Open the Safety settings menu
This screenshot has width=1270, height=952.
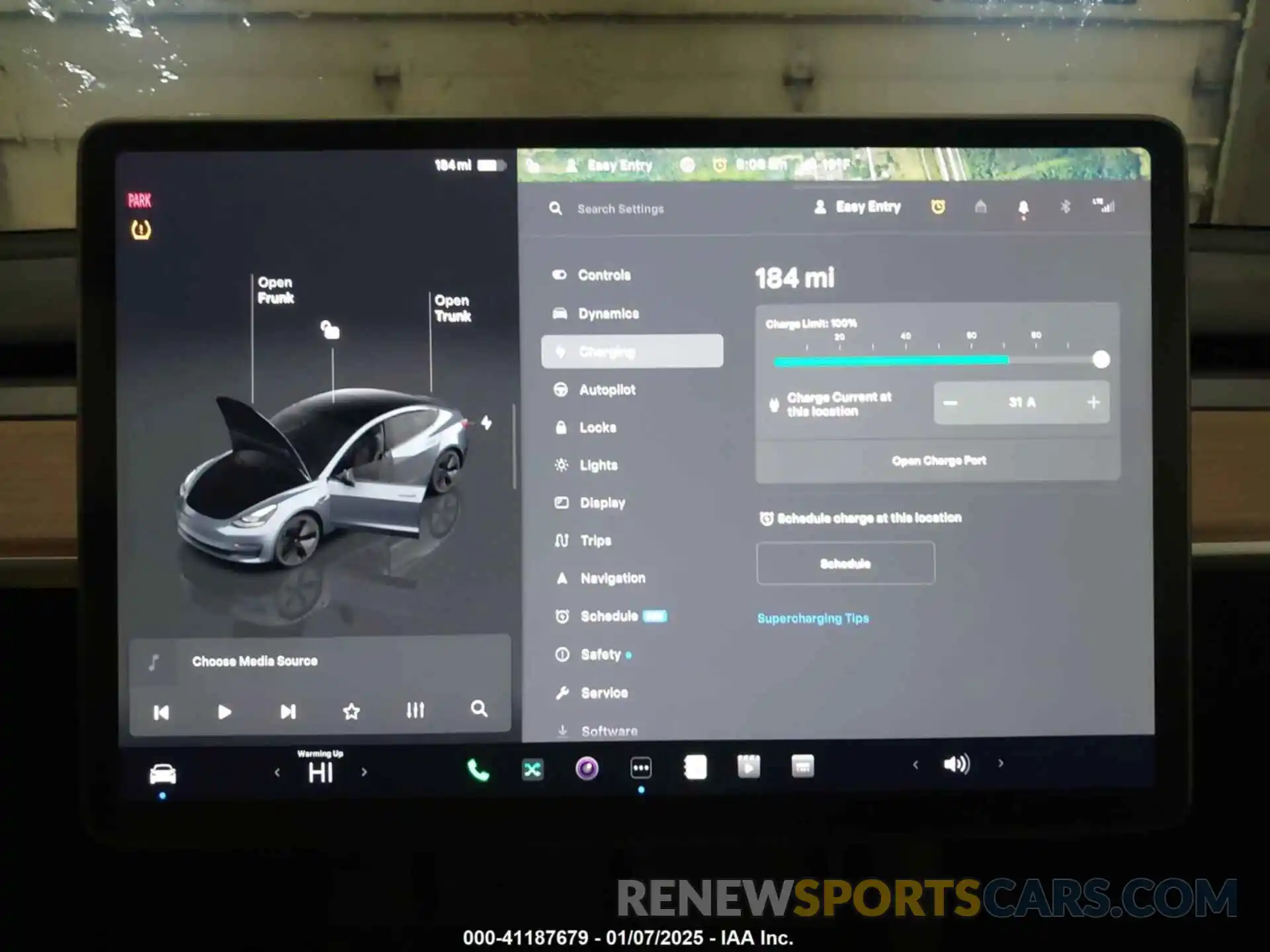(593, 654)
